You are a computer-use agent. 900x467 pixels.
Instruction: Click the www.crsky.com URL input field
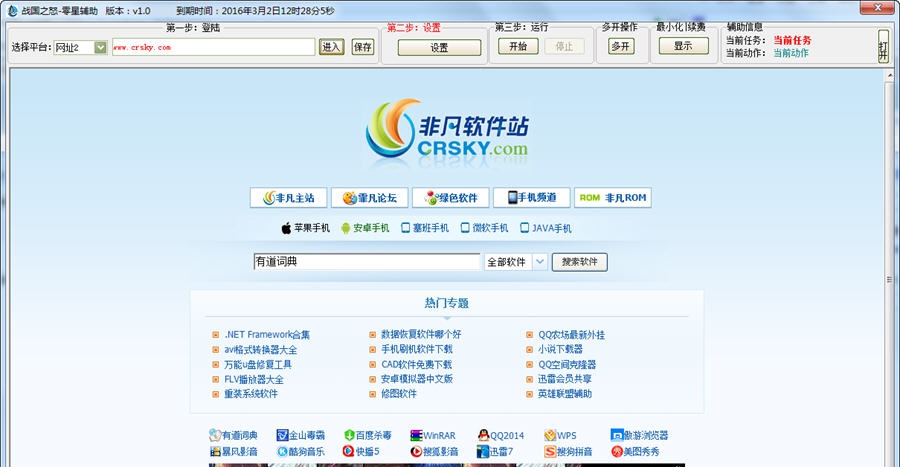pyautogui.click(x=214, y=47)
